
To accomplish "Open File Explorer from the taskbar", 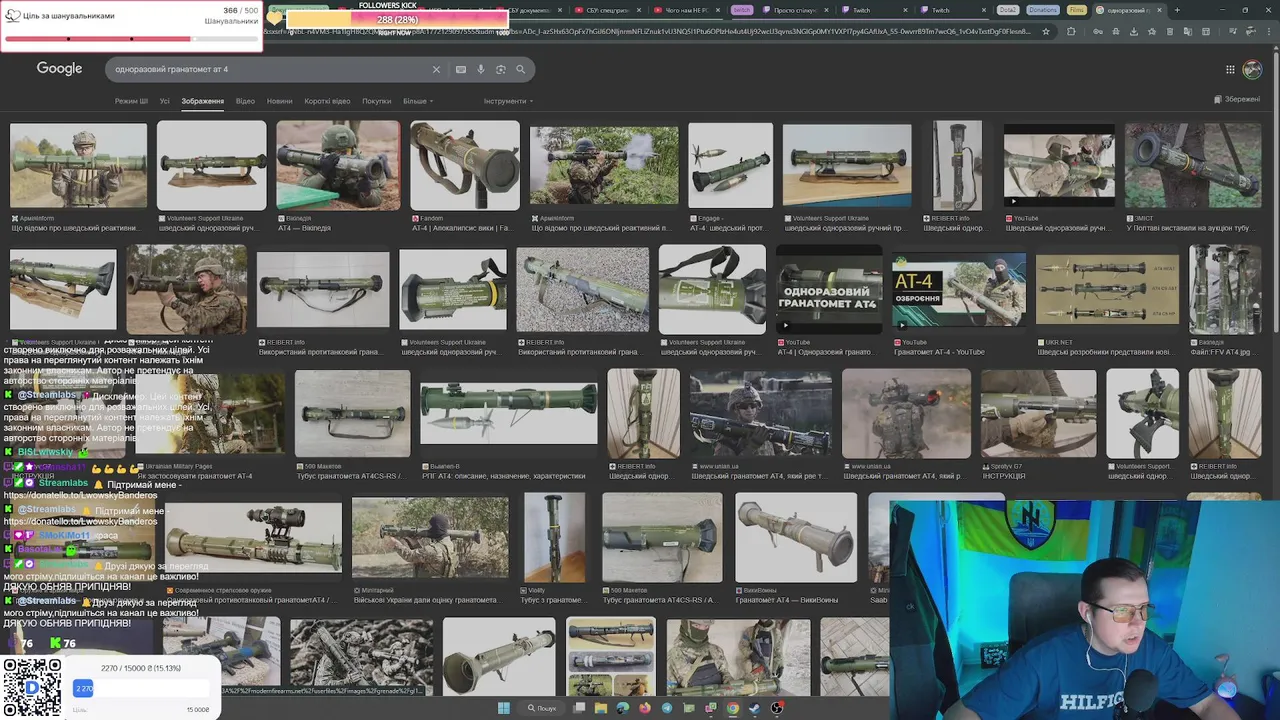I will tap(601, 708).
